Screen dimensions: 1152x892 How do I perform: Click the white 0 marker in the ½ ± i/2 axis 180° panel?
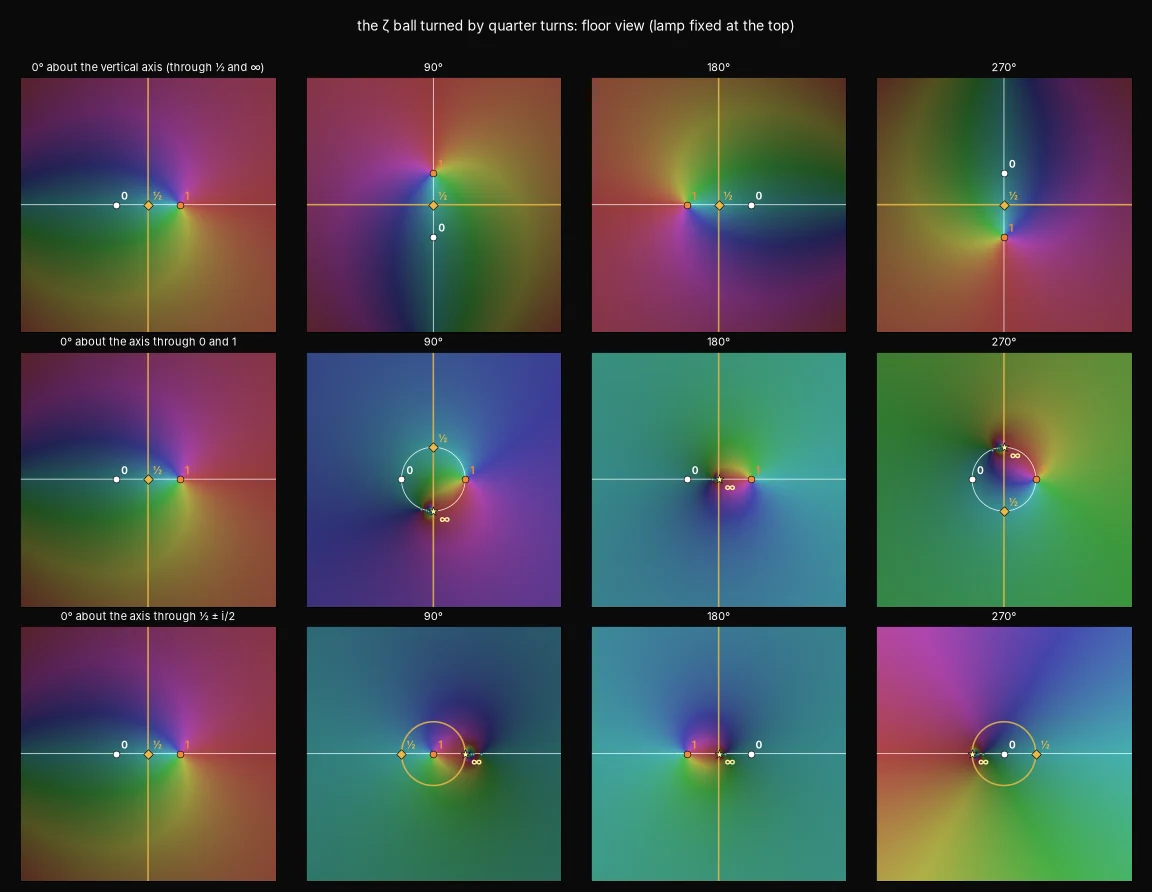[751, 754]
